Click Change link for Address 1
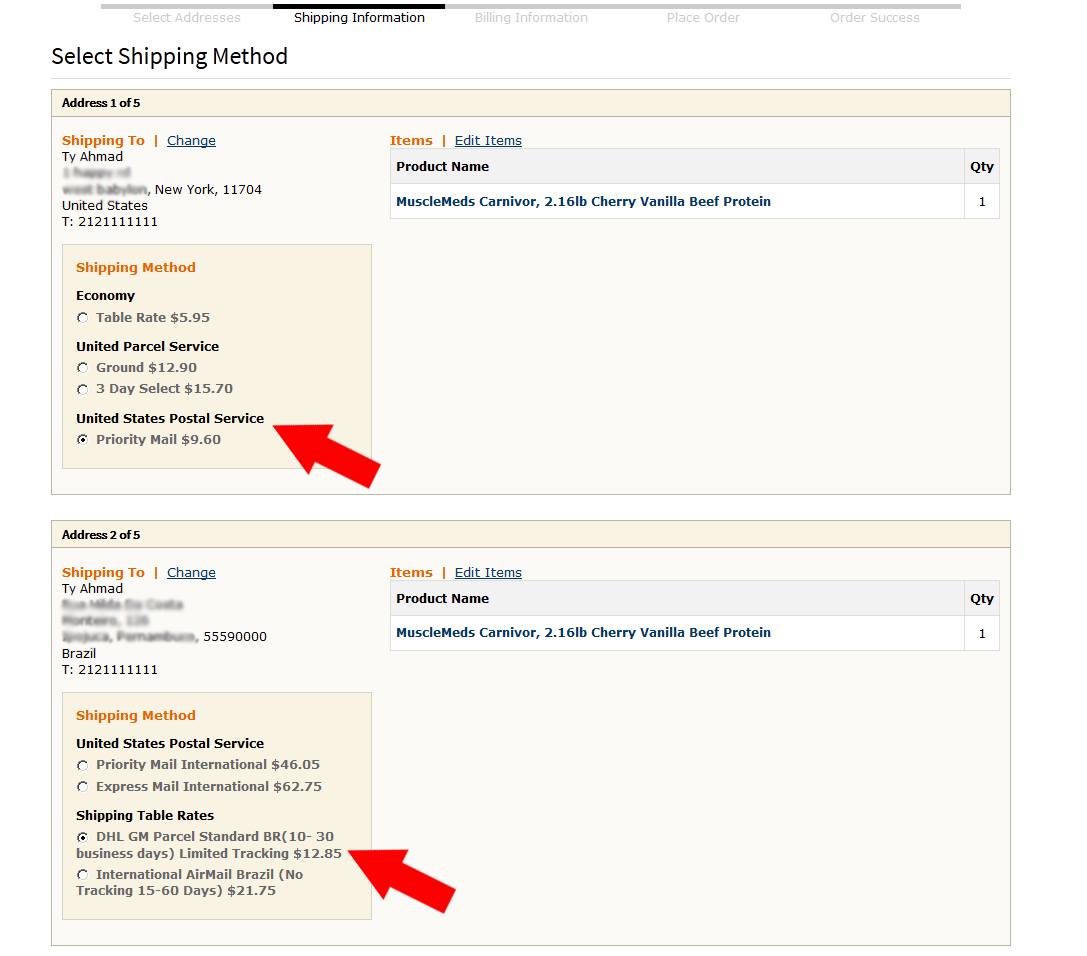Viewport: 1087px width, 956px height. [191, 141]
